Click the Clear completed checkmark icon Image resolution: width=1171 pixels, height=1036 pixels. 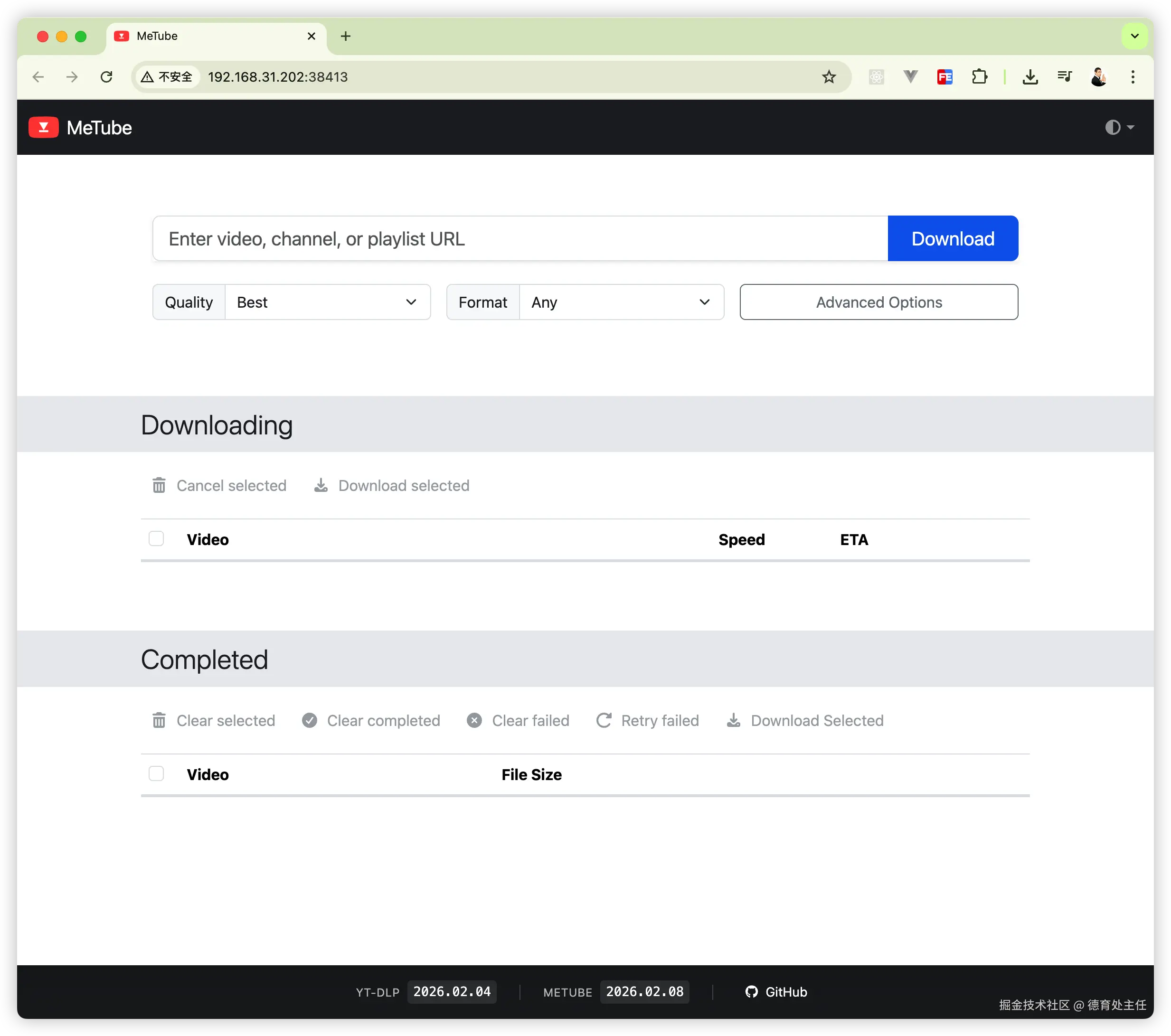point(309,720)
